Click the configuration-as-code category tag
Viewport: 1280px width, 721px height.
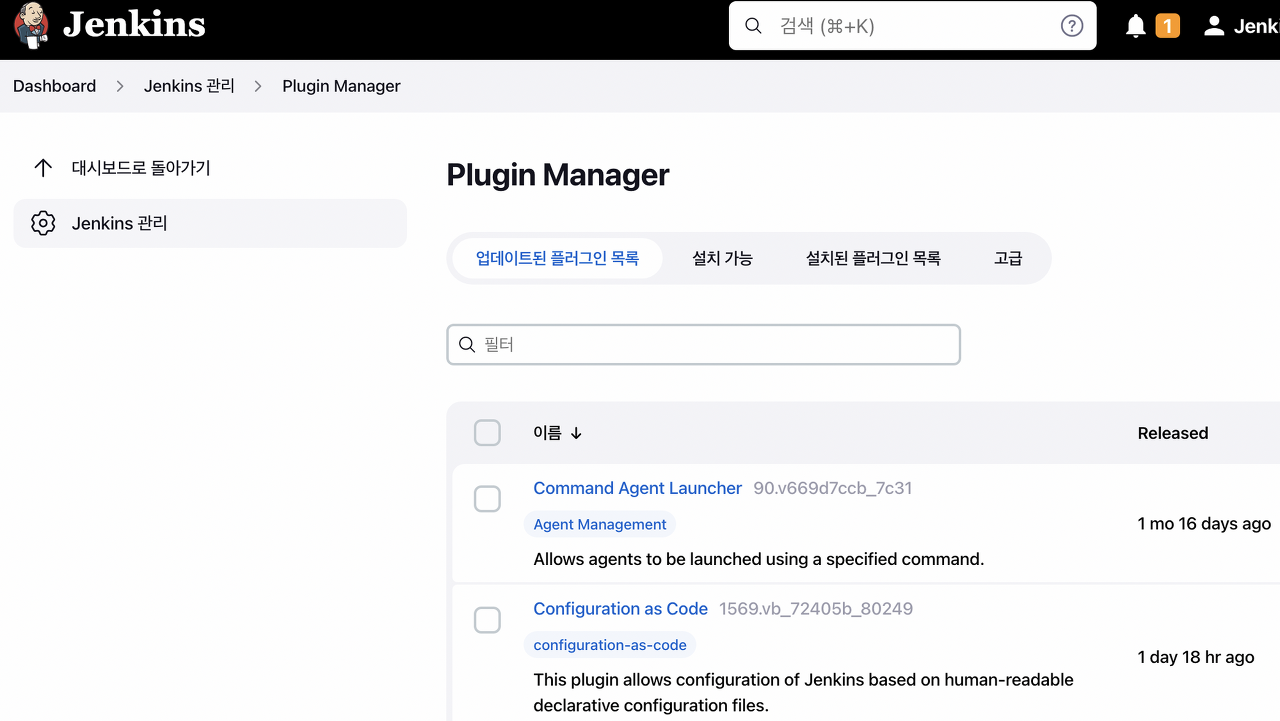[x=610, y=645]
